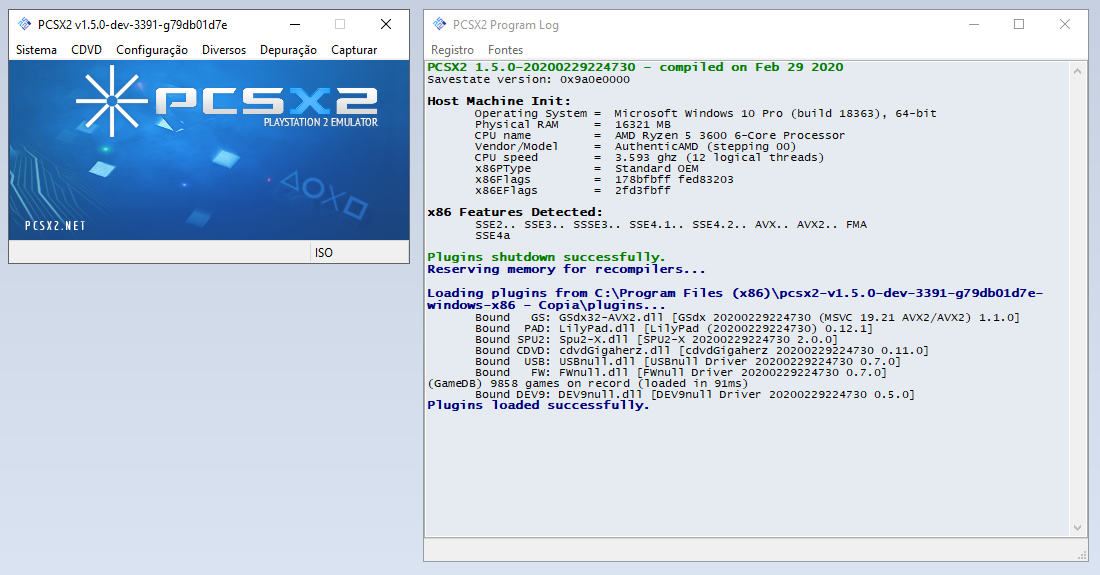Click the '16321 MB' physical RAM value
The height and width of the screenshot is (575, 1100).
643,124
